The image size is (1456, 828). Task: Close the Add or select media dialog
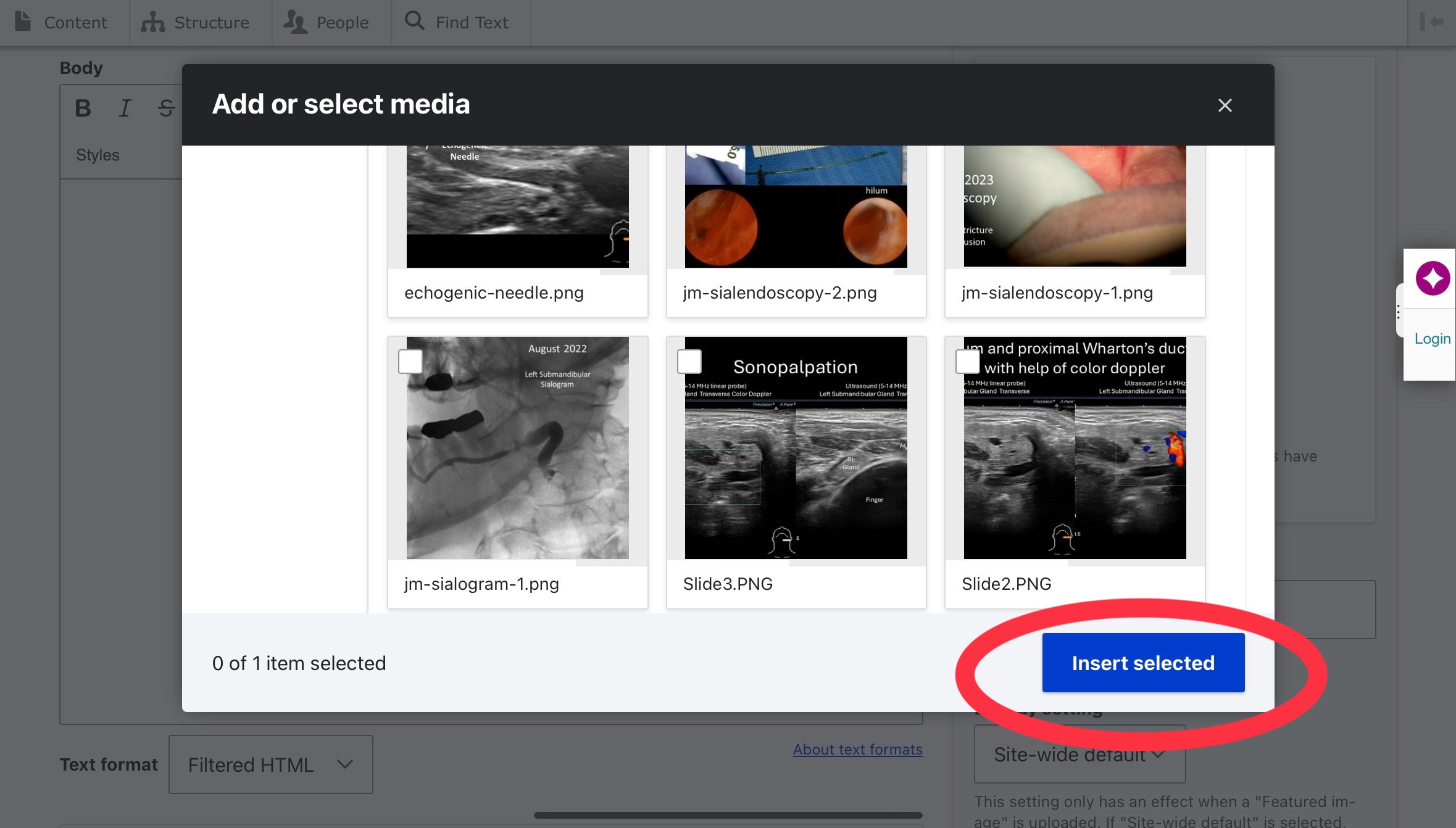point(1225,106)
